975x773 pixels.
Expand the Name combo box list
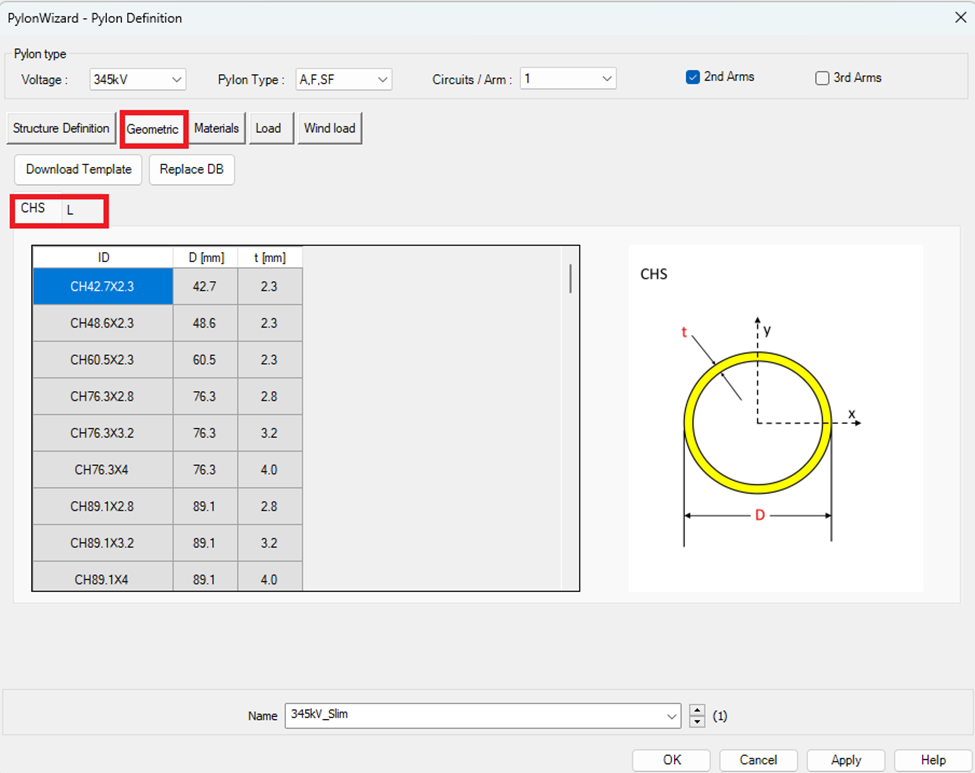click(x=671, y=716)
